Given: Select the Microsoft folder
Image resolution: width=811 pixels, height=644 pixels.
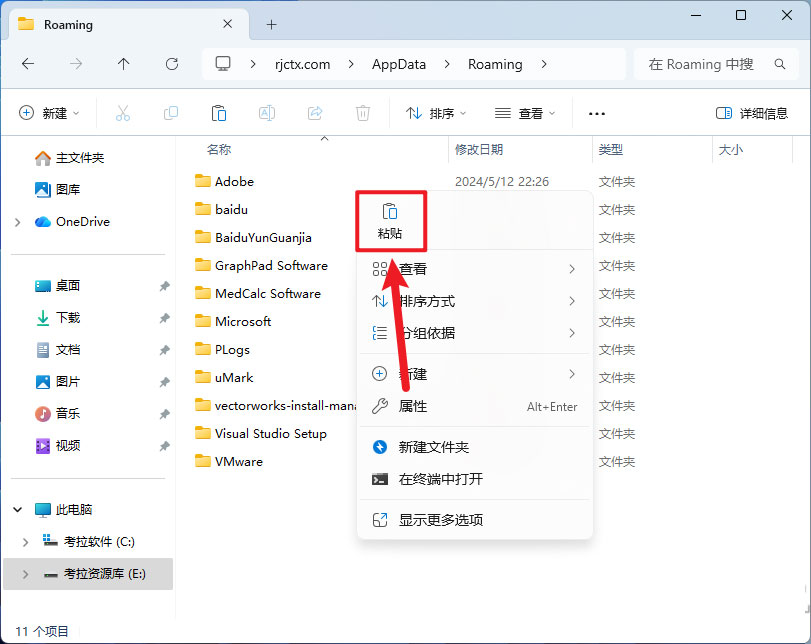Looking at the screenshot, I should (x=233, y=321).
